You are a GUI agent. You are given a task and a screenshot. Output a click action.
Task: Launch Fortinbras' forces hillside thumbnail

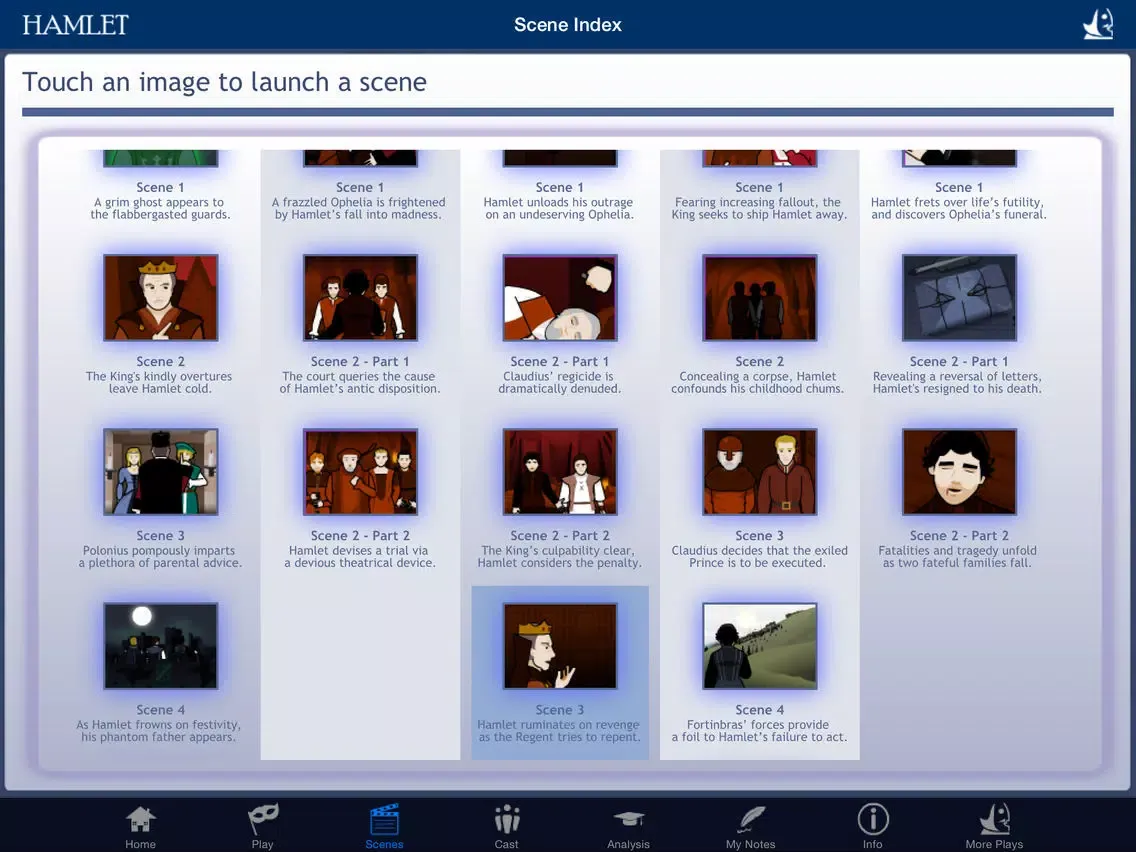tap(760, 646)
